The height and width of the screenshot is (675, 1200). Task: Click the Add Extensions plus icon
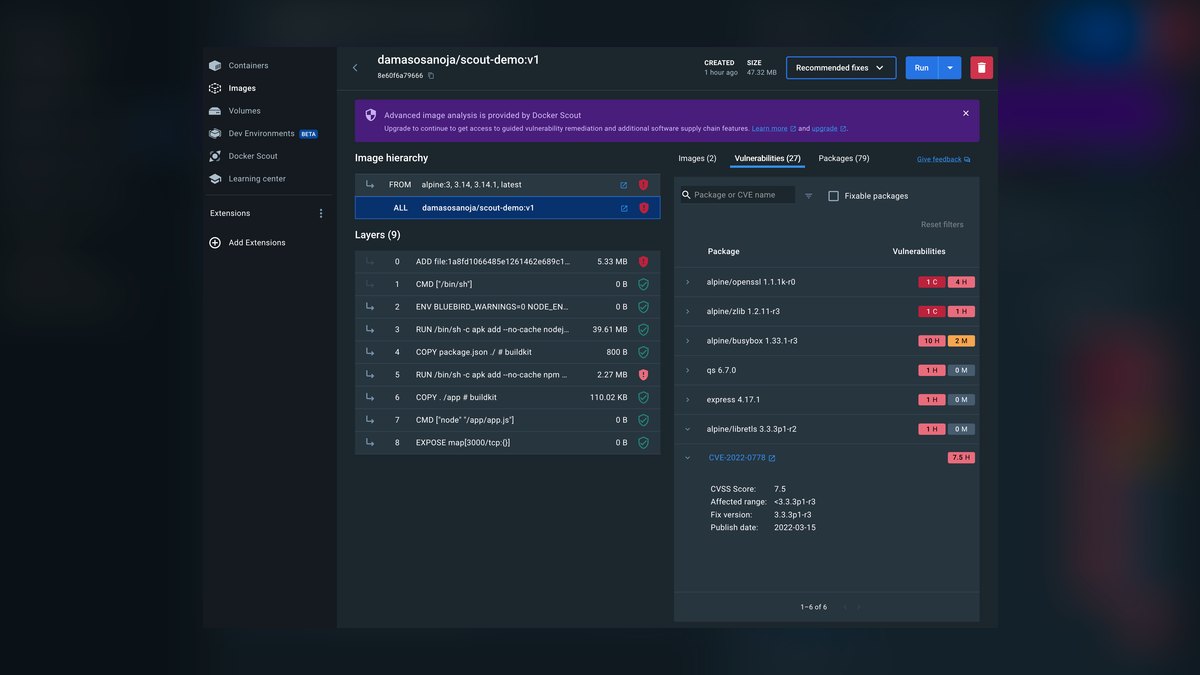[215, 243]
